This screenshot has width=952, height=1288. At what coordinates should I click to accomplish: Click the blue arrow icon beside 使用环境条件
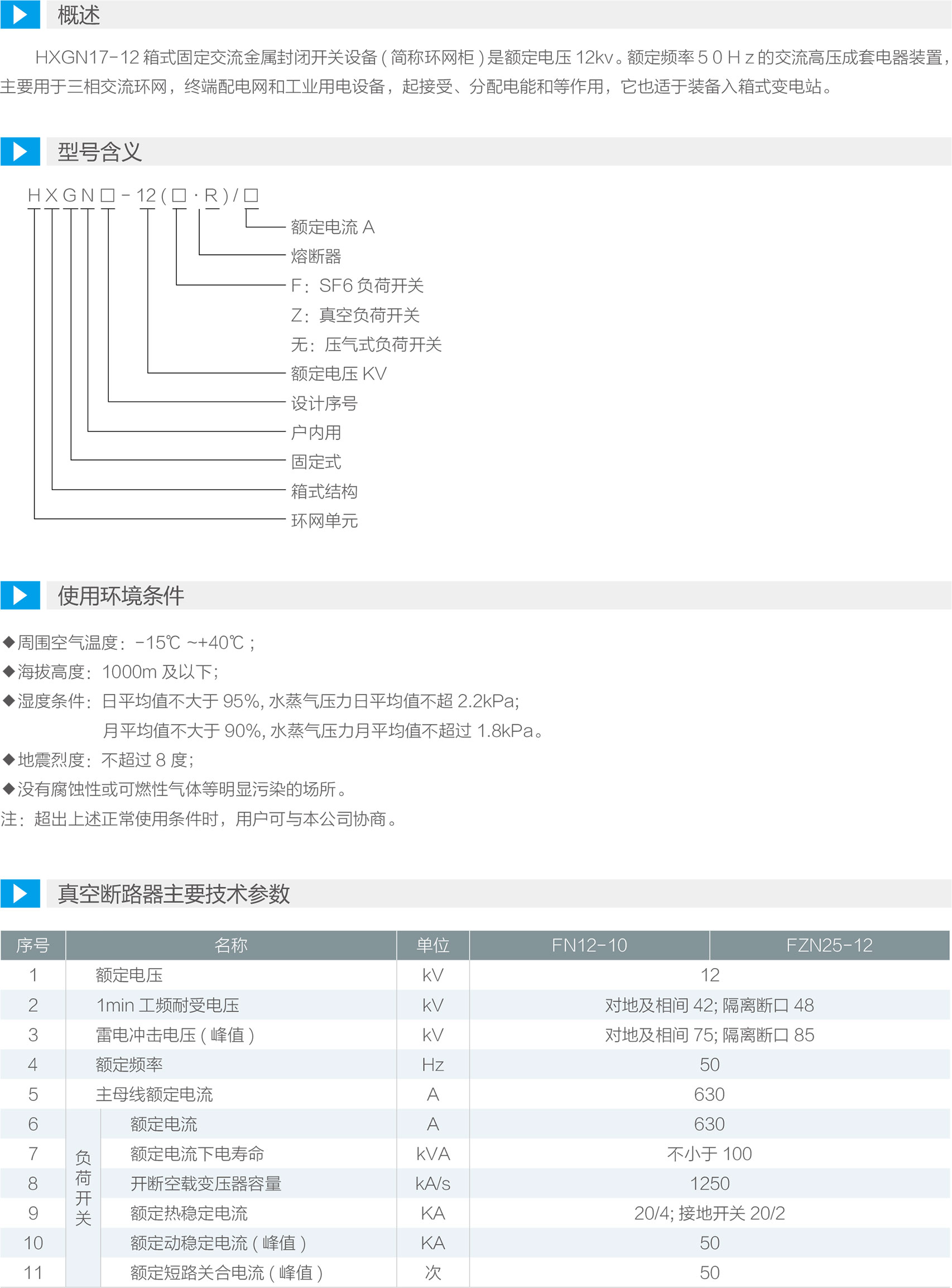(x=20, y=595)
